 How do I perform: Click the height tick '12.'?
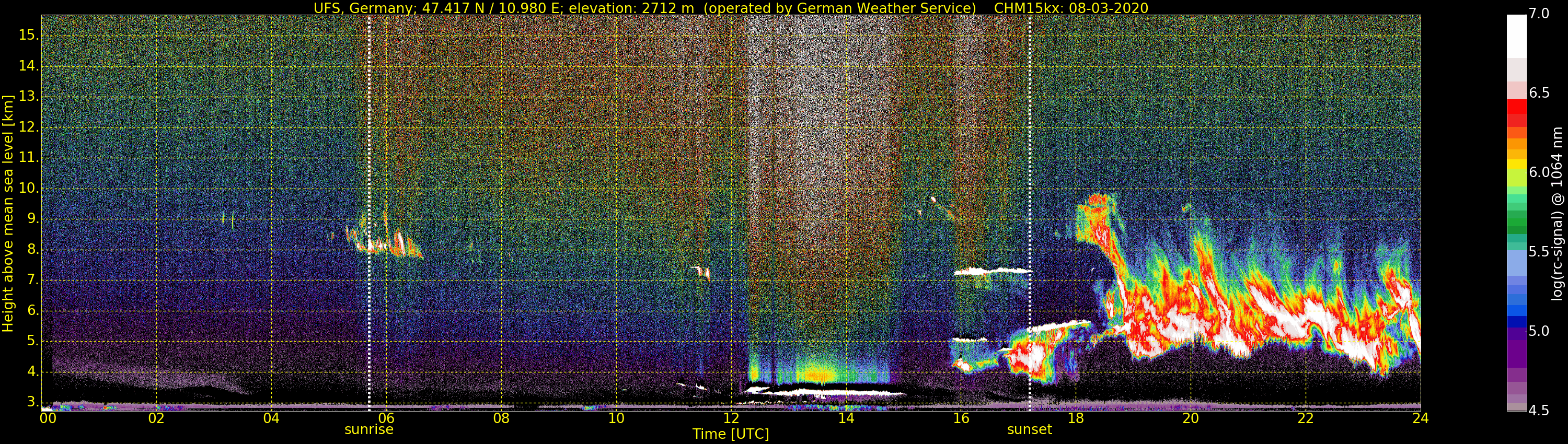[x=29, y=127]
